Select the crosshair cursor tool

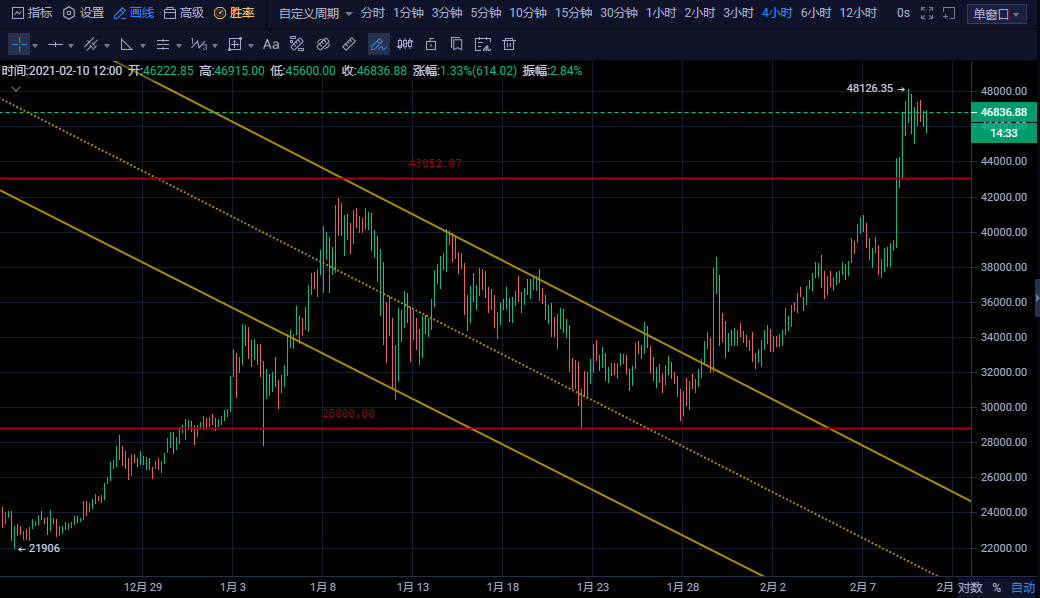click(19, 45)
